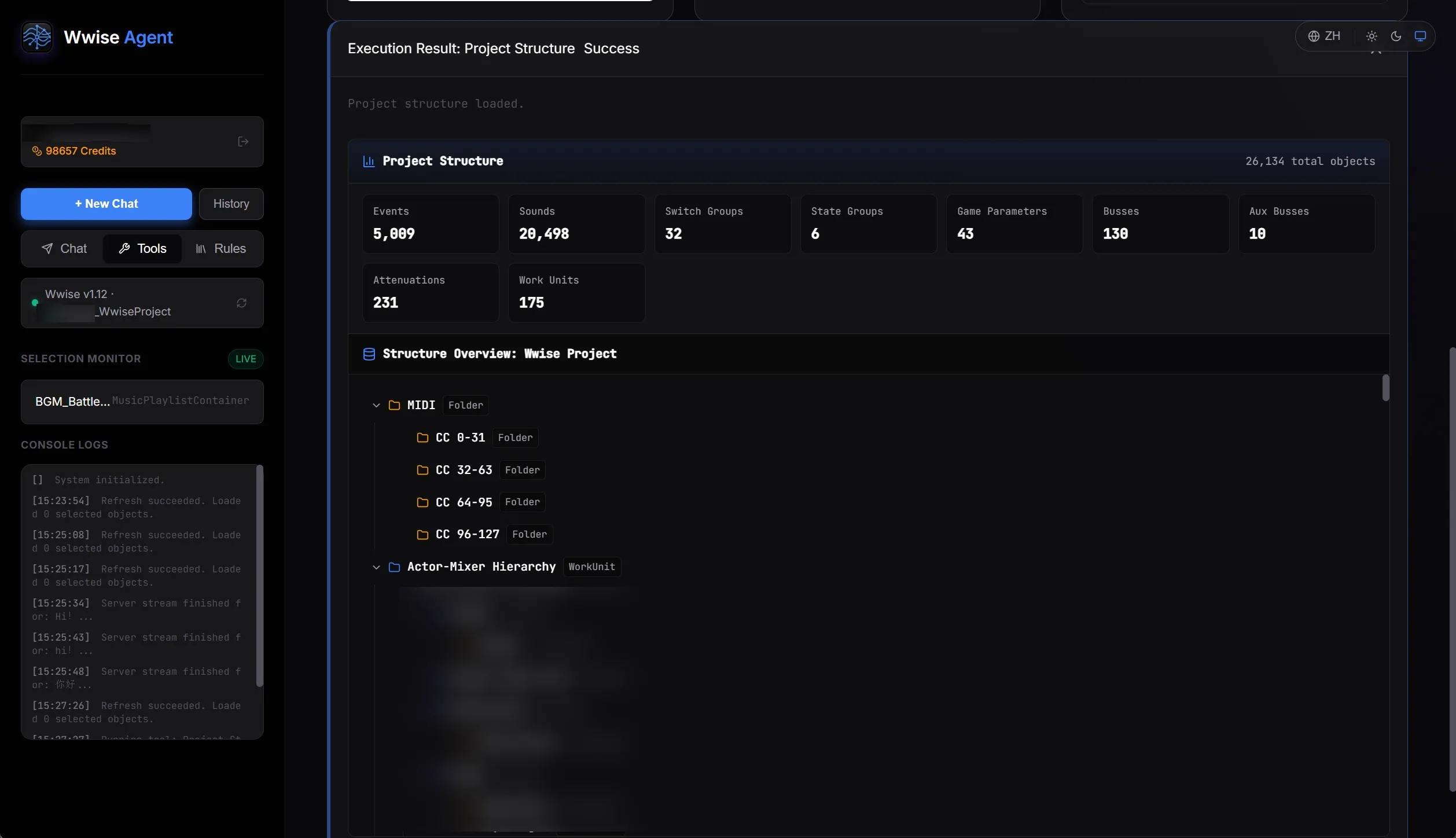Screen dimensions: 1456x838
Task: Switch language with ZH button
Action: (1324, 36)
